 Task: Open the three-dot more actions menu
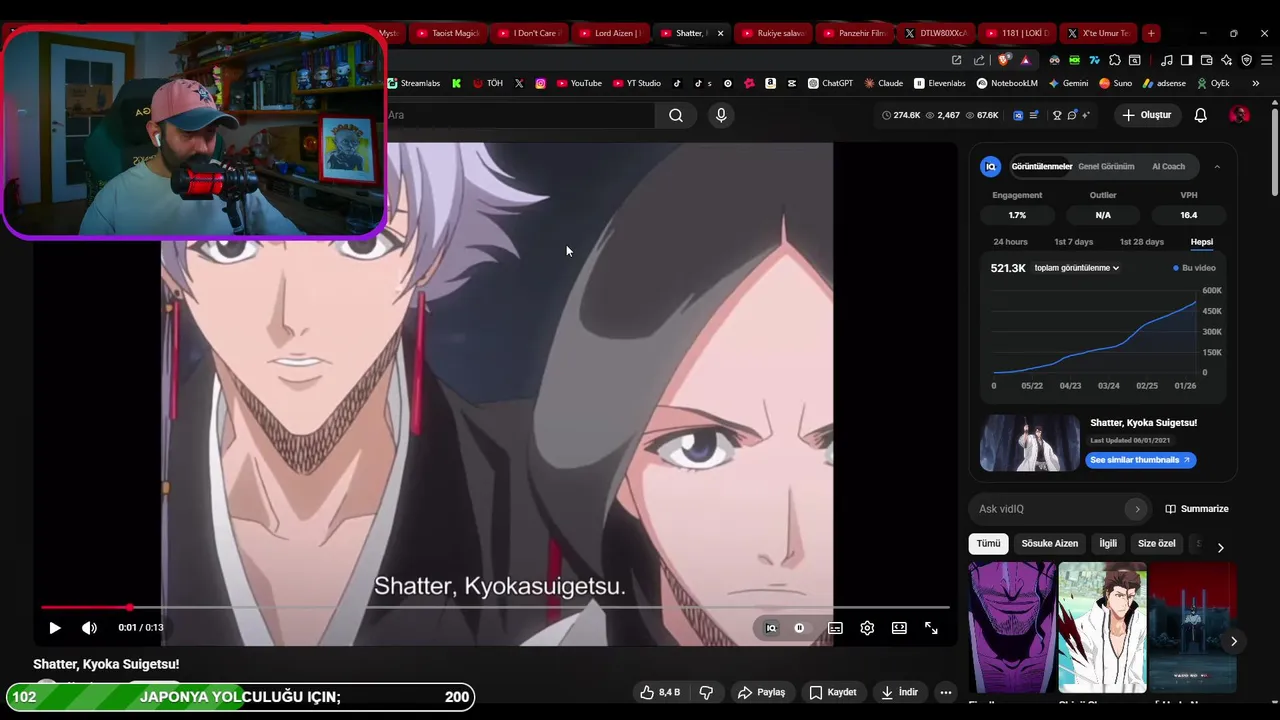945,692
